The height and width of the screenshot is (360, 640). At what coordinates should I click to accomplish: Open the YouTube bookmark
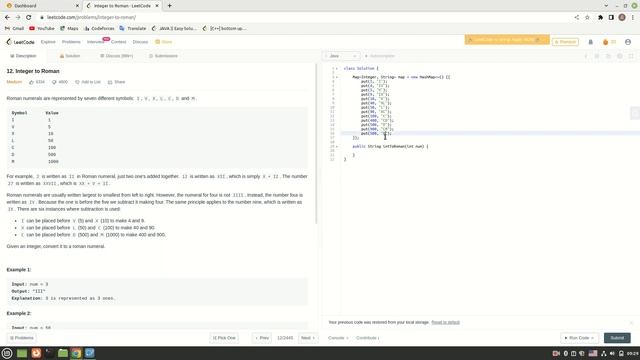(42, 29)
